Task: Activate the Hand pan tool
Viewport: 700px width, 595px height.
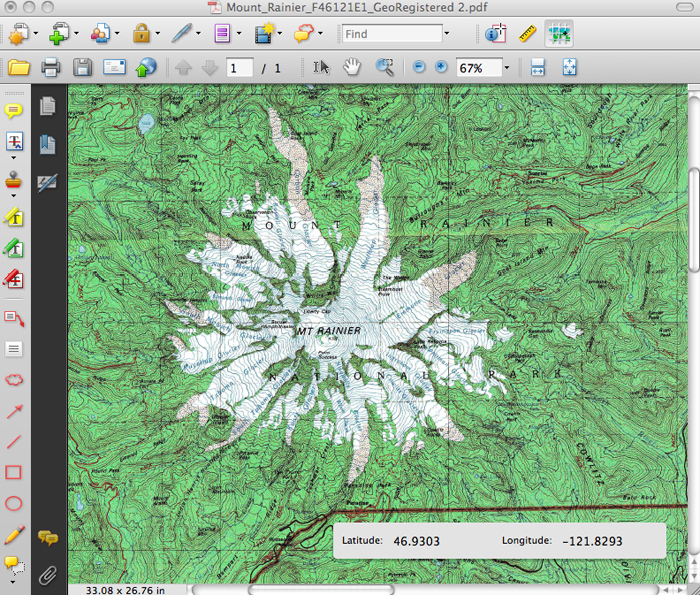Action: [351, 67]
